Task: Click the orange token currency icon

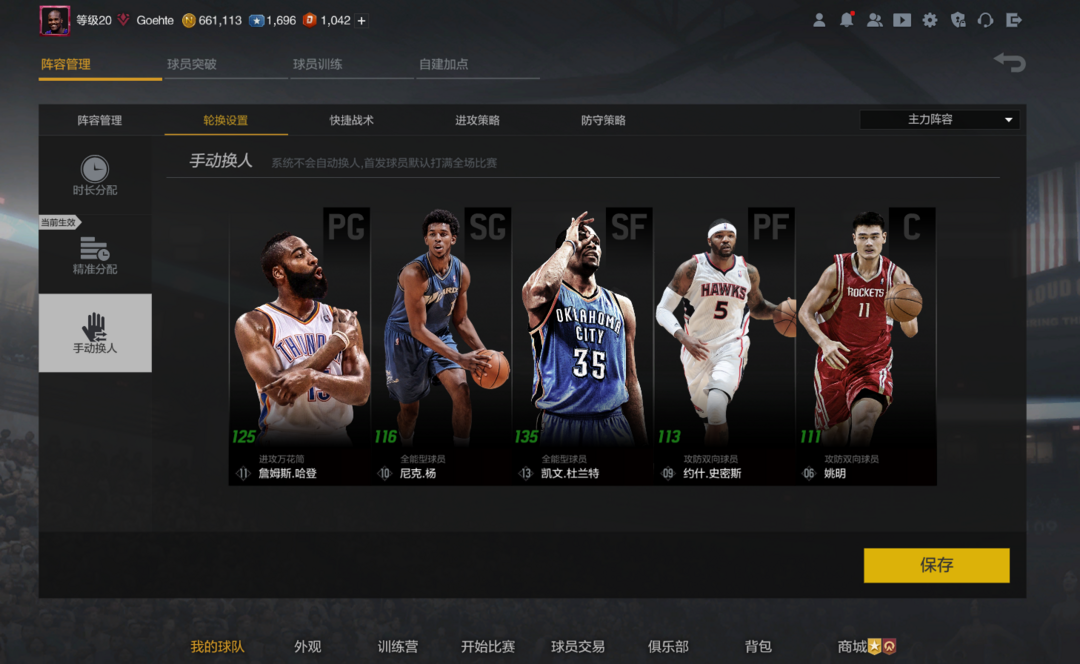Action: point(309,20)
